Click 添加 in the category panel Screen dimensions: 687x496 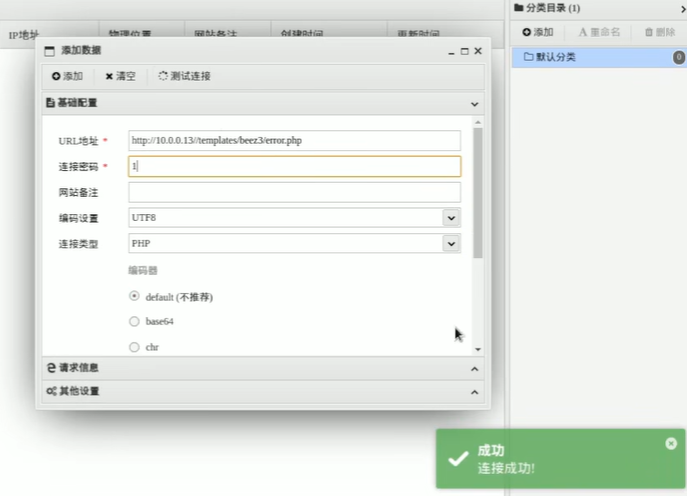tap(538, 32)
